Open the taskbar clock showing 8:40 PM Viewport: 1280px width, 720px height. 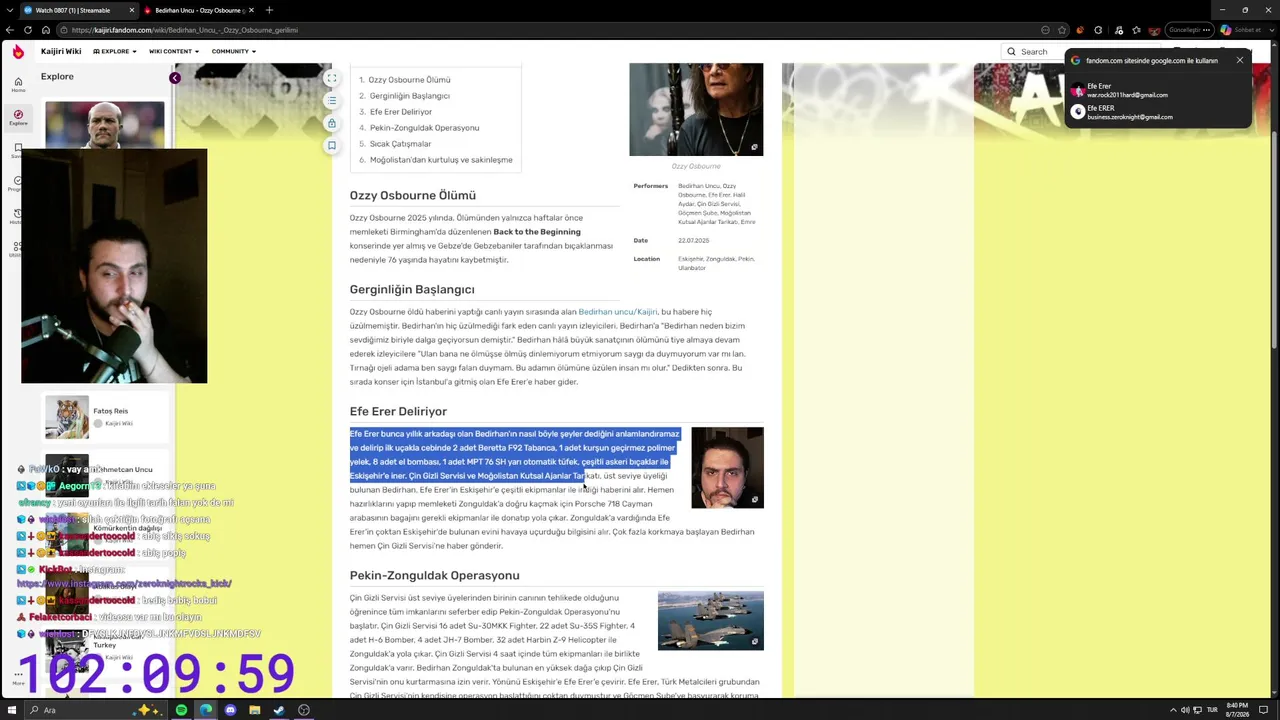[1236, 710]
